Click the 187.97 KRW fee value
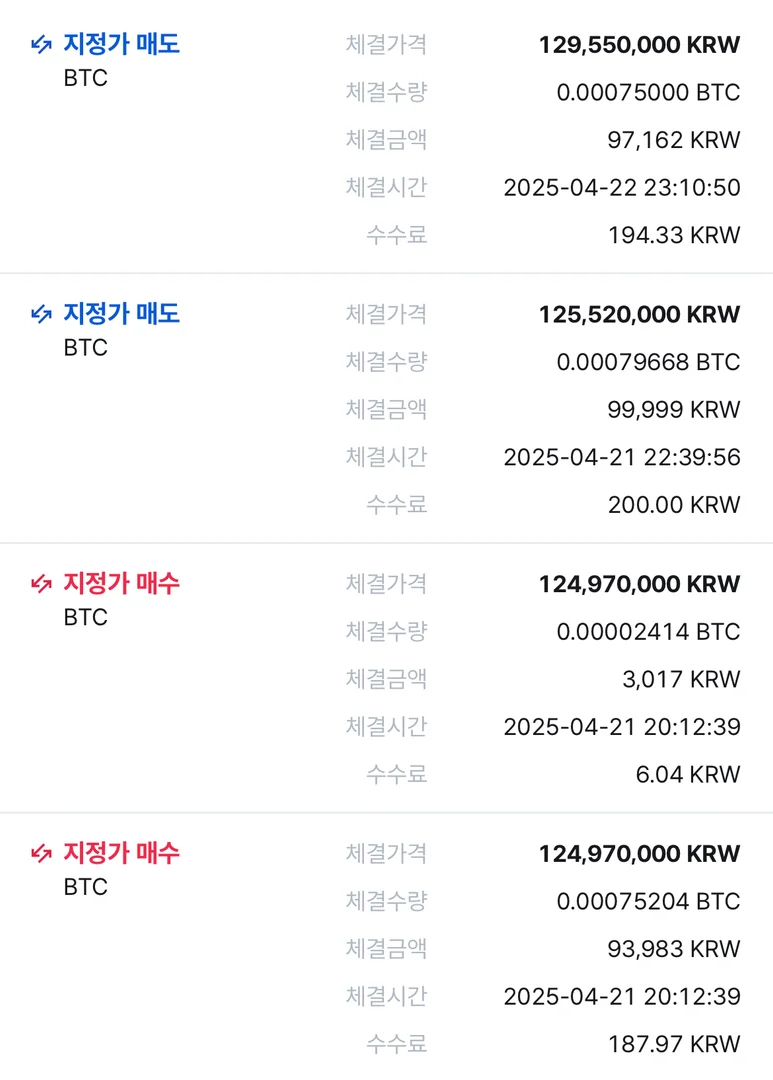The image size is (773, 1080). click(x=673, y=1044)
